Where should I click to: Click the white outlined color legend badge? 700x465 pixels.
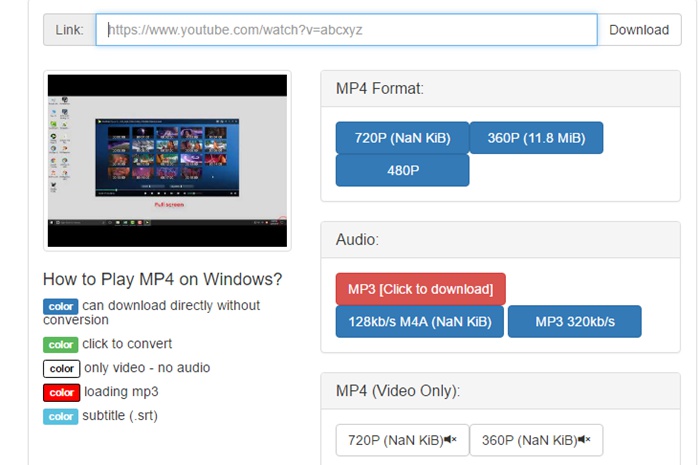tap(62, 369)
